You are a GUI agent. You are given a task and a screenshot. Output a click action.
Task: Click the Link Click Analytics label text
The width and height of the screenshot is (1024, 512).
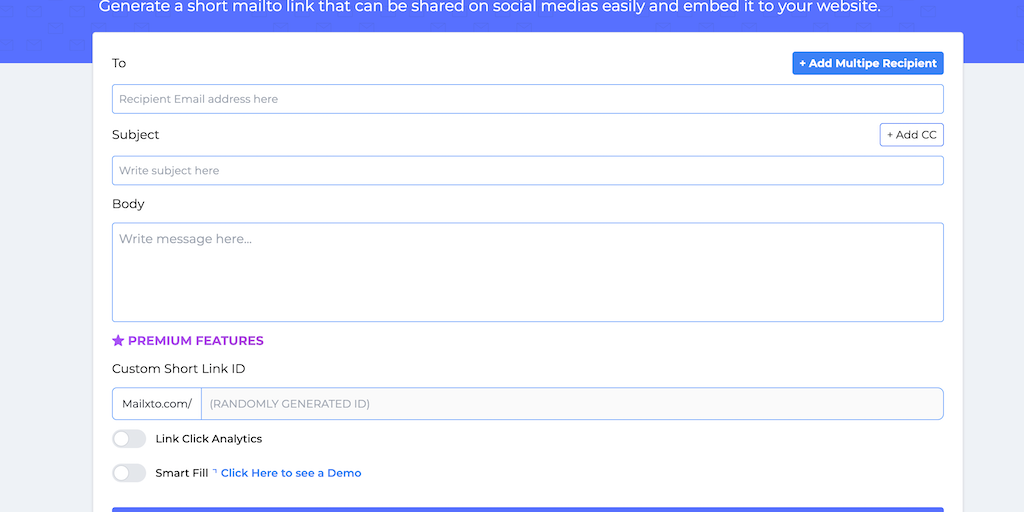point(209,439)
